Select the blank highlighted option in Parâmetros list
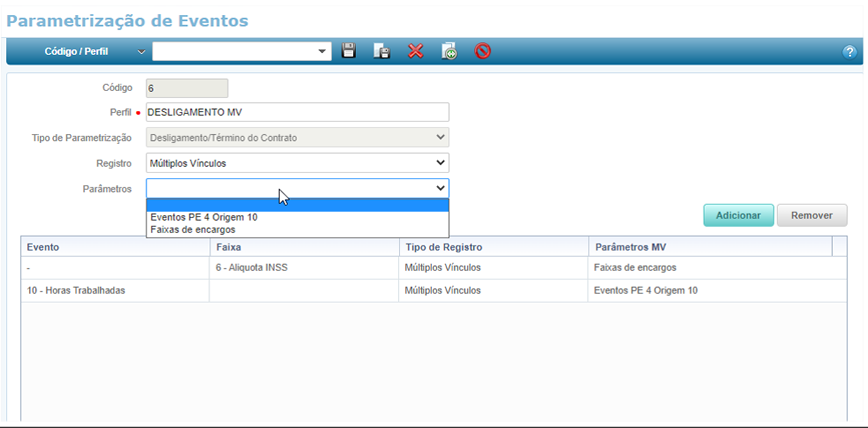The width and height of the screenshot is (868, 428). pyautogui.click(x=297, y=205)
